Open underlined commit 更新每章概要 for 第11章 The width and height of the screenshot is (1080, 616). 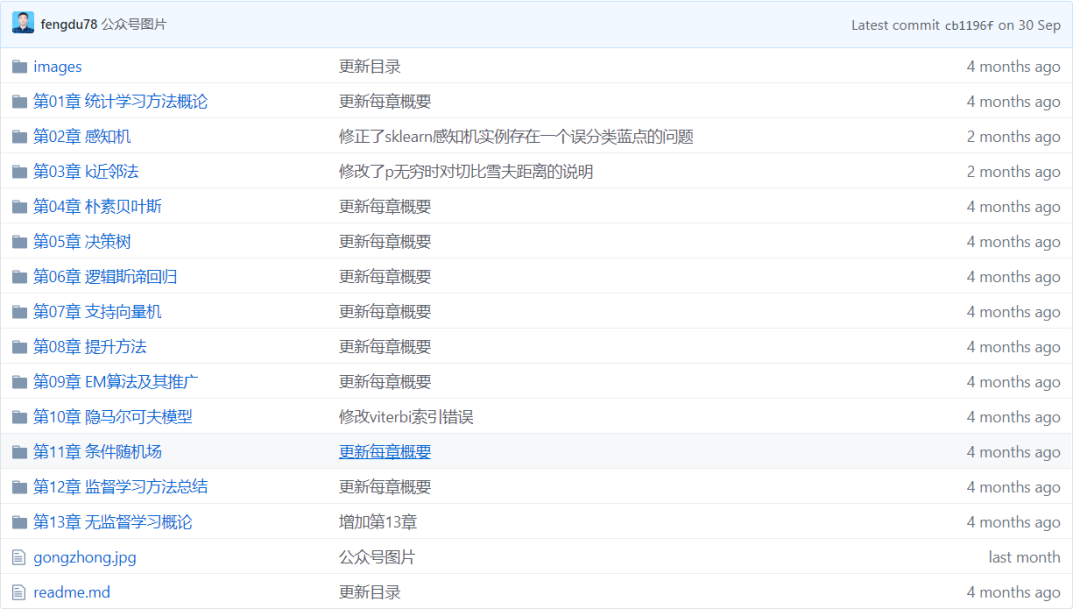point(385,453)
